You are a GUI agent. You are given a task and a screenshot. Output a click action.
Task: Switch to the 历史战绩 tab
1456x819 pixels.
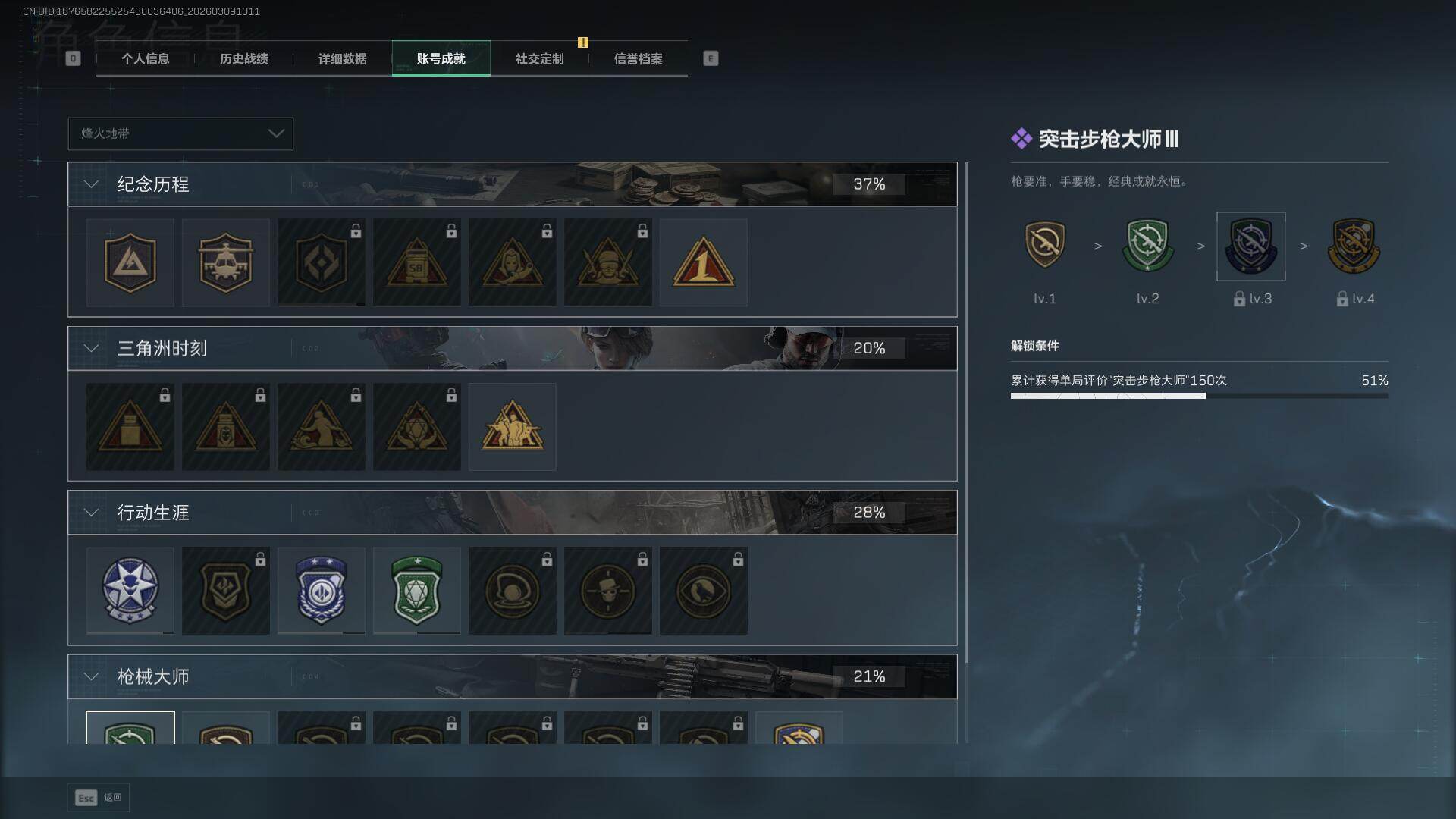243,58
